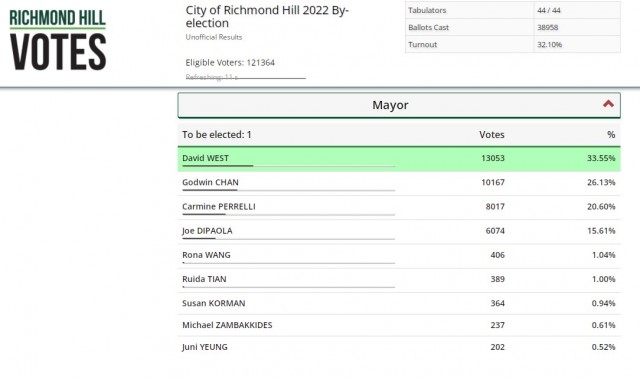This screenshot has height=380, width=640.
Task: Click the City of Richmond Hill By-election title
Action: [x=267, y=16]
